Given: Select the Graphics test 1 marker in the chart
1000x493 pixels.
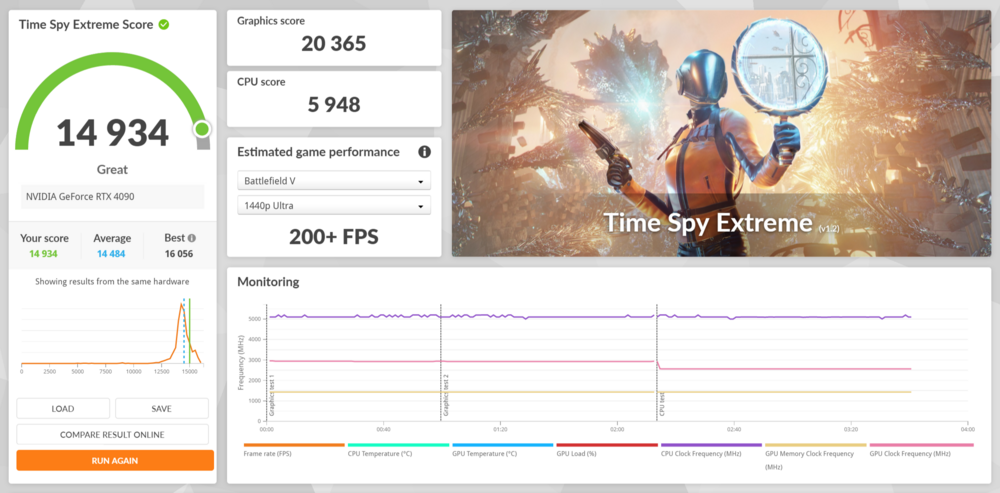Looking at the screenshot, I should 271,395.
